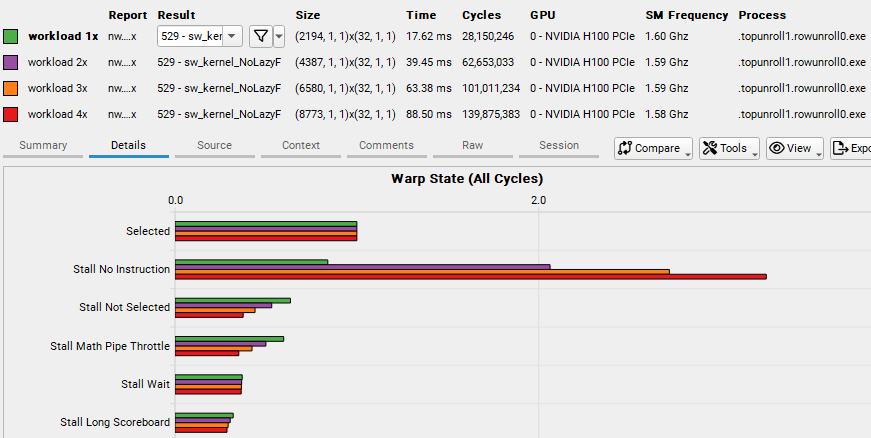871x438 pixels.
Task: Click the purple workload 2x color swatch
Action: click(11, 62)
